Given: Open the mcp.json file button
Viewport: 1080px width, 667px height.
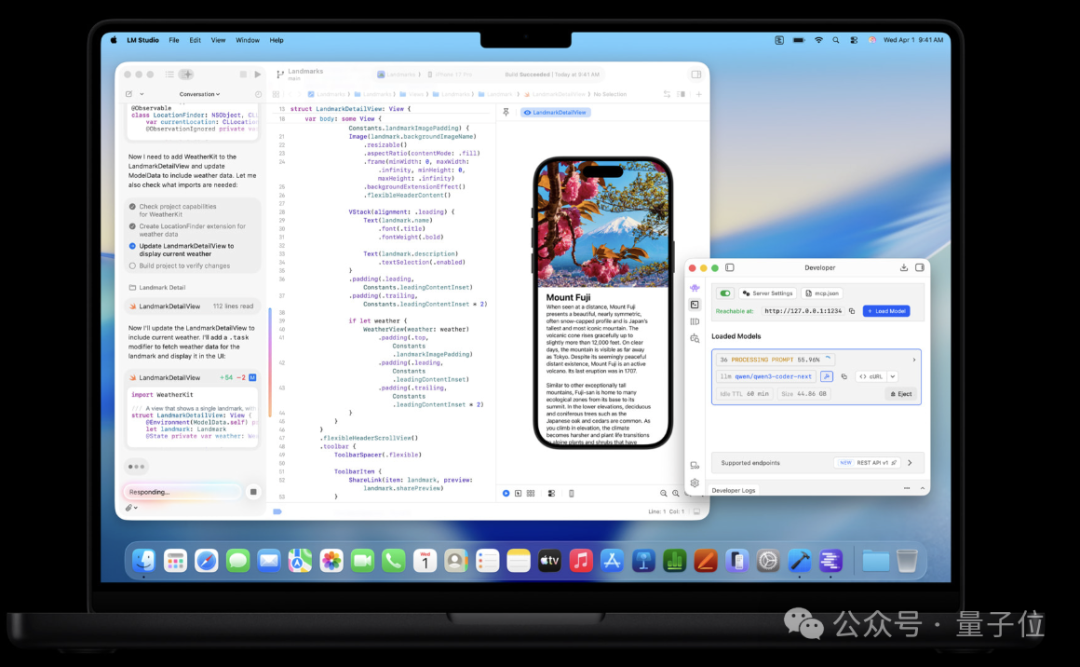Looking at the screenshot, I should (822, 294).
